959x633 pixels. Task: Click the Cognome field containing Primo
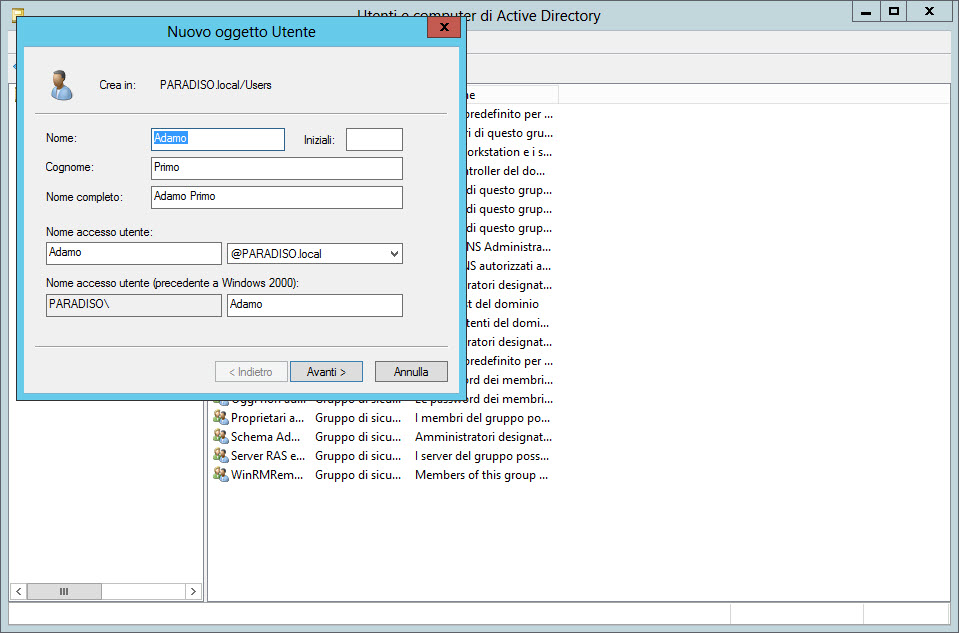[276, 168]
